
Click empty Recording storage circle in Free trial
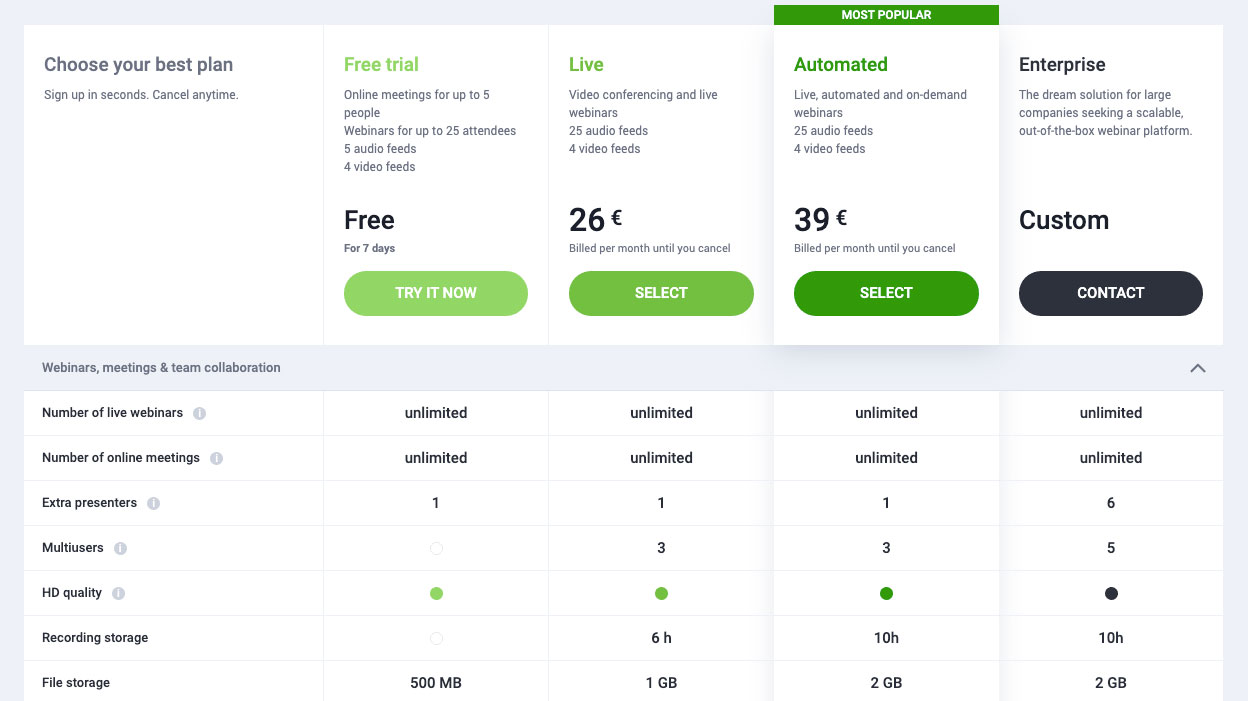(436, 638)
